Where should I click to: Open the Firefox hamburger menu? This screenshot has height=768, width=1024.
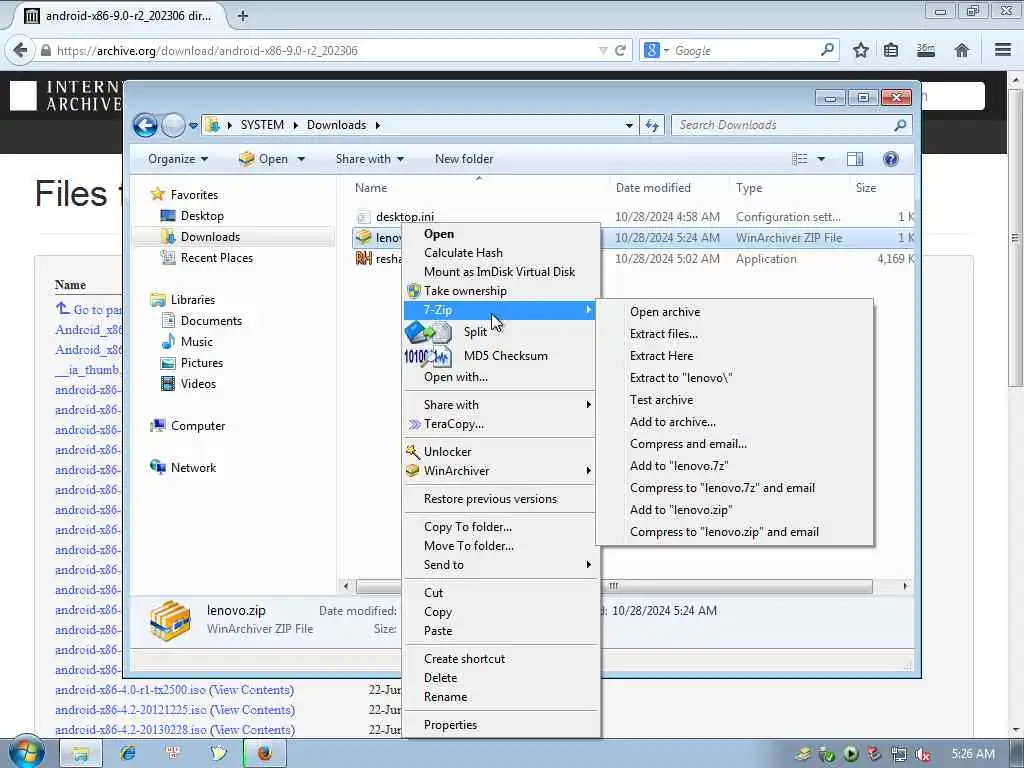1002,50
